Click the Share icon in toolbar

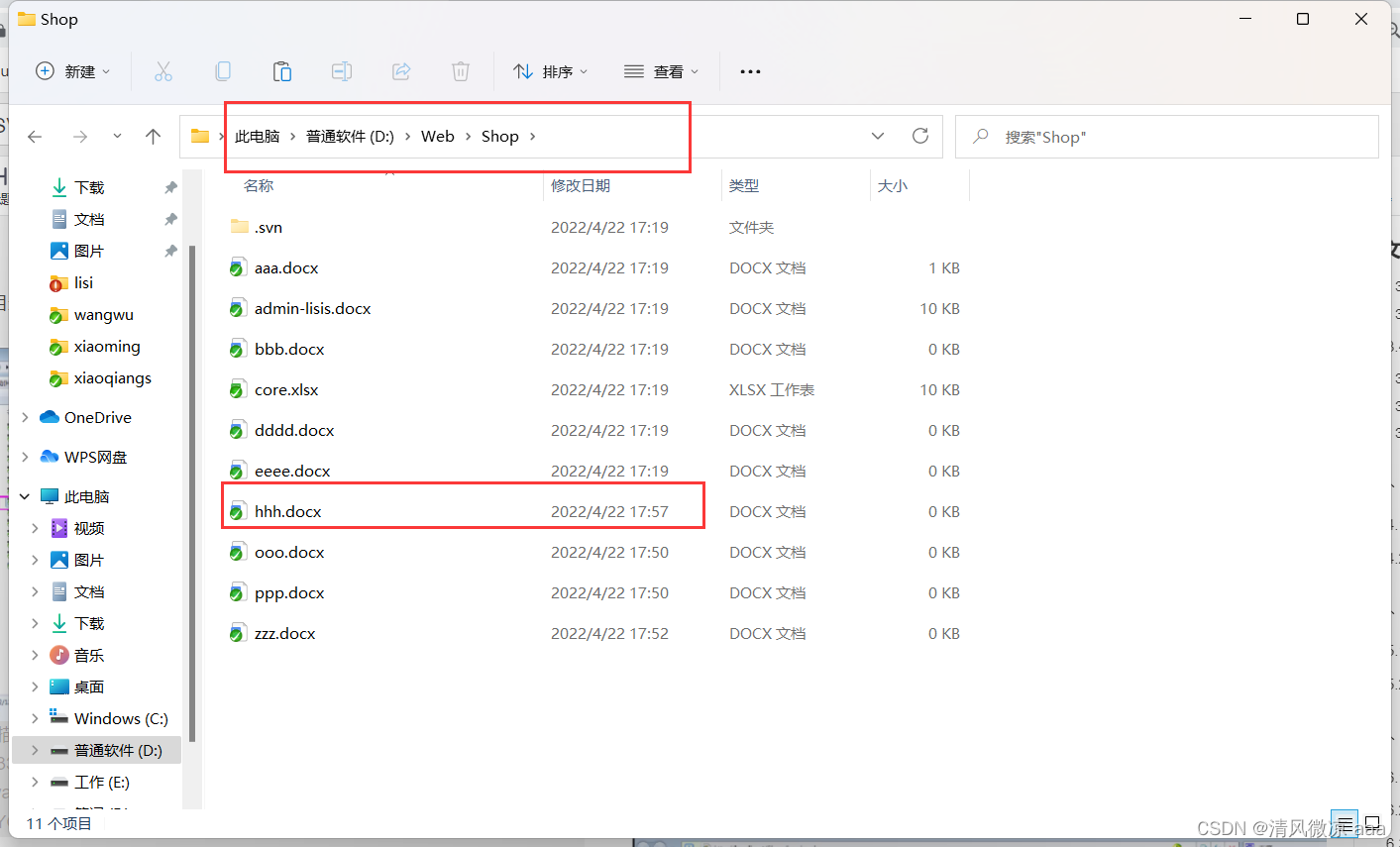coord(401,71)
